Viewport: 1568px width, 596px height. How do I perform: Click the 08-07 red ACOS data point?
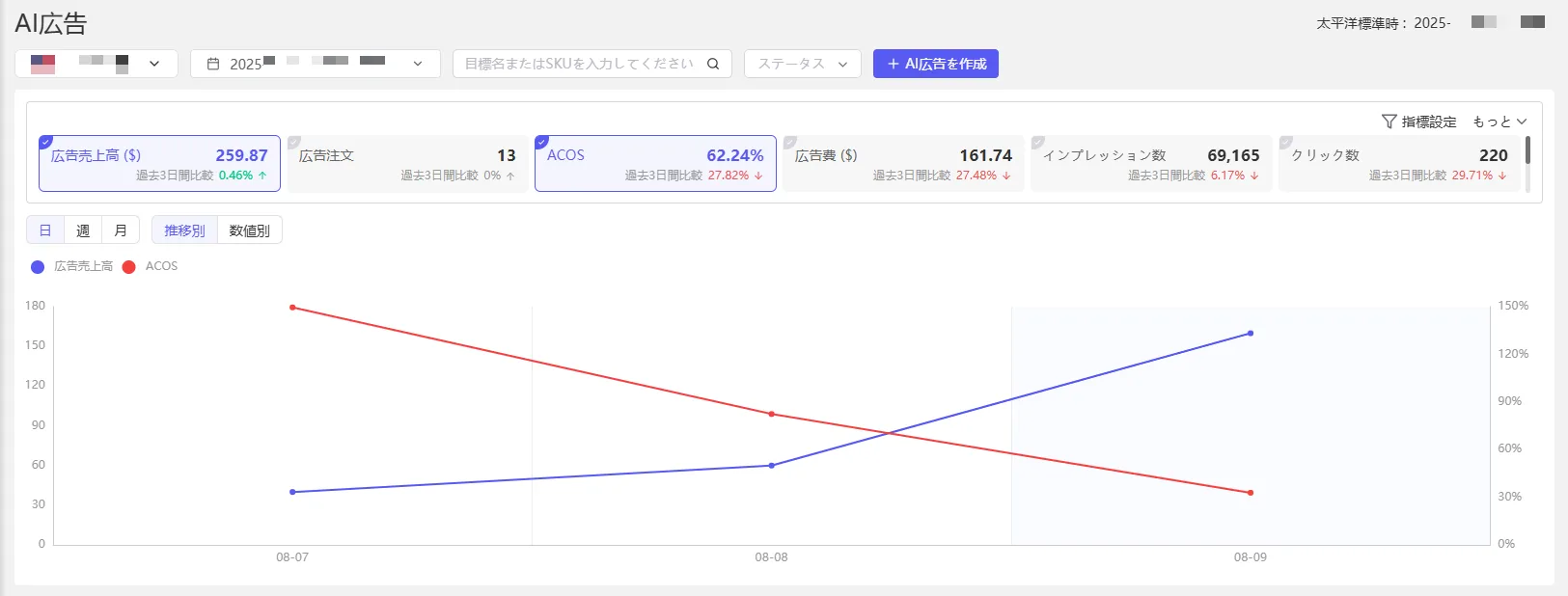click(x=292, y=308)
